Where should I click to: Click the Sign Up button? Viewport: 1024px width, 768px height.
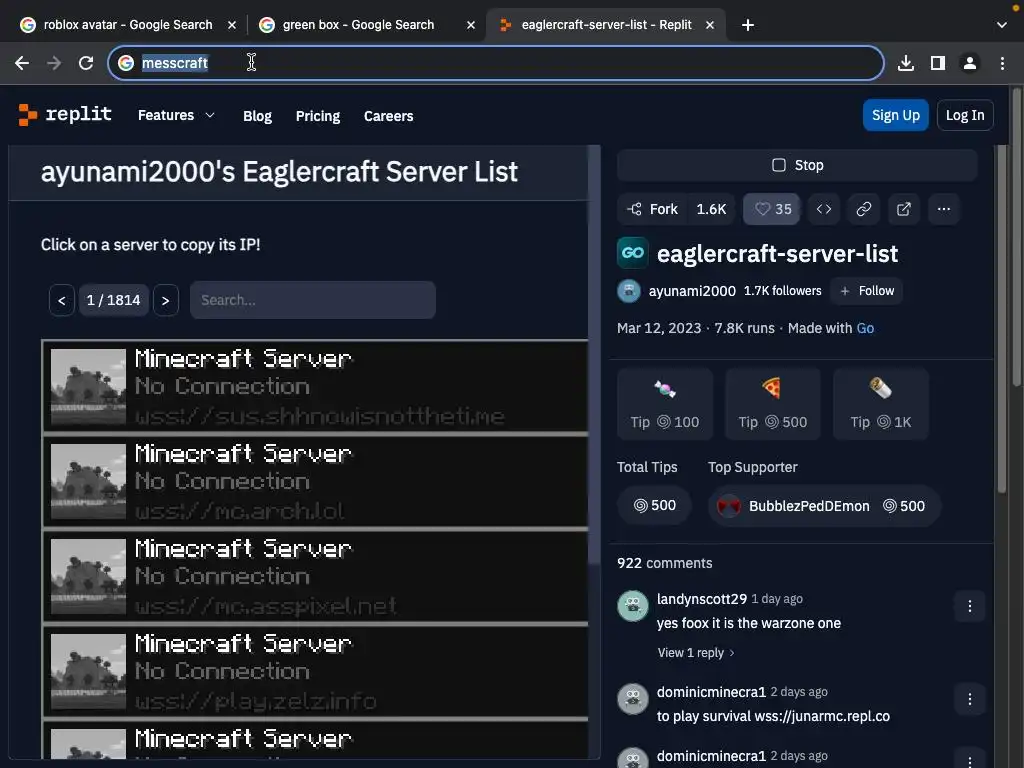[895, 115]
